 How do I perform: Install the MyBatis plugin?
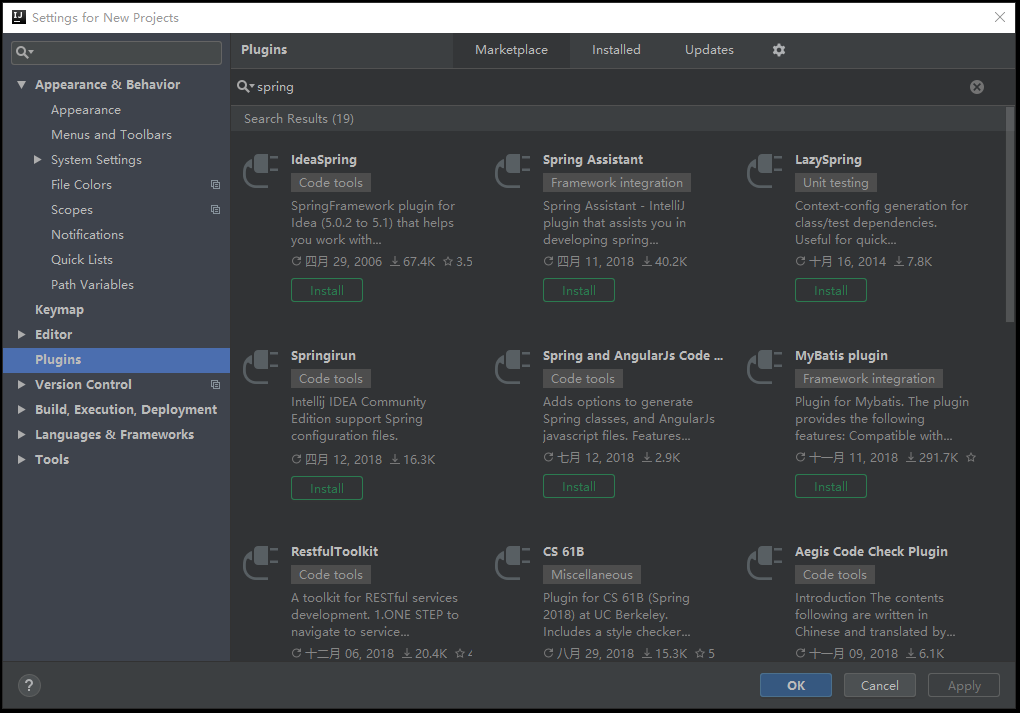tap(830, 486)
